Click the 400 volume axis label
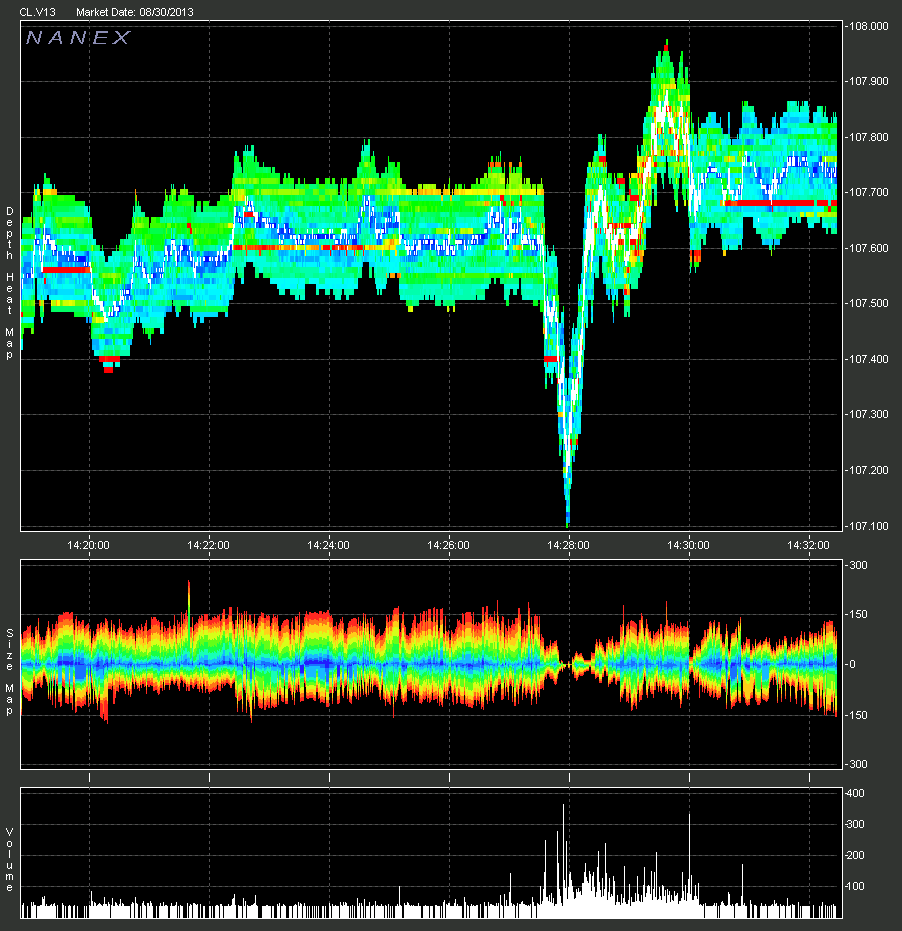This screenshot has width=902, height=931. pyautogui.click(x=856, y=793)
